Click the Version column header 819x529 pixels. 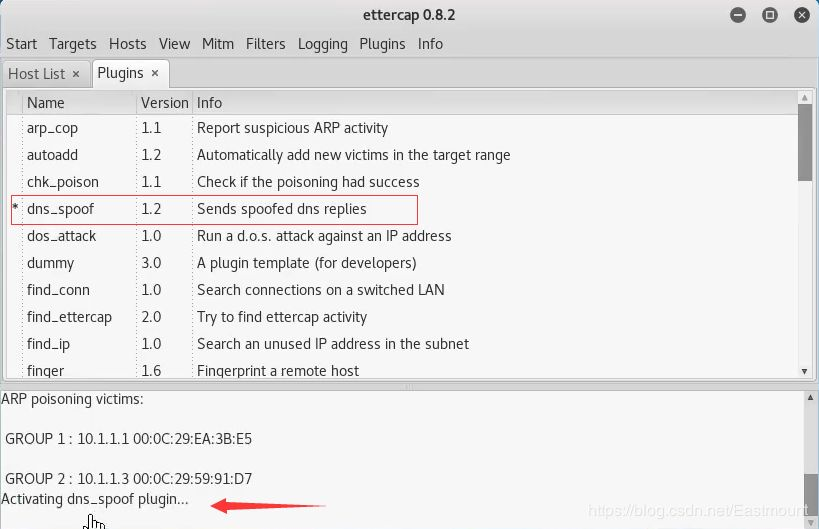165,103
